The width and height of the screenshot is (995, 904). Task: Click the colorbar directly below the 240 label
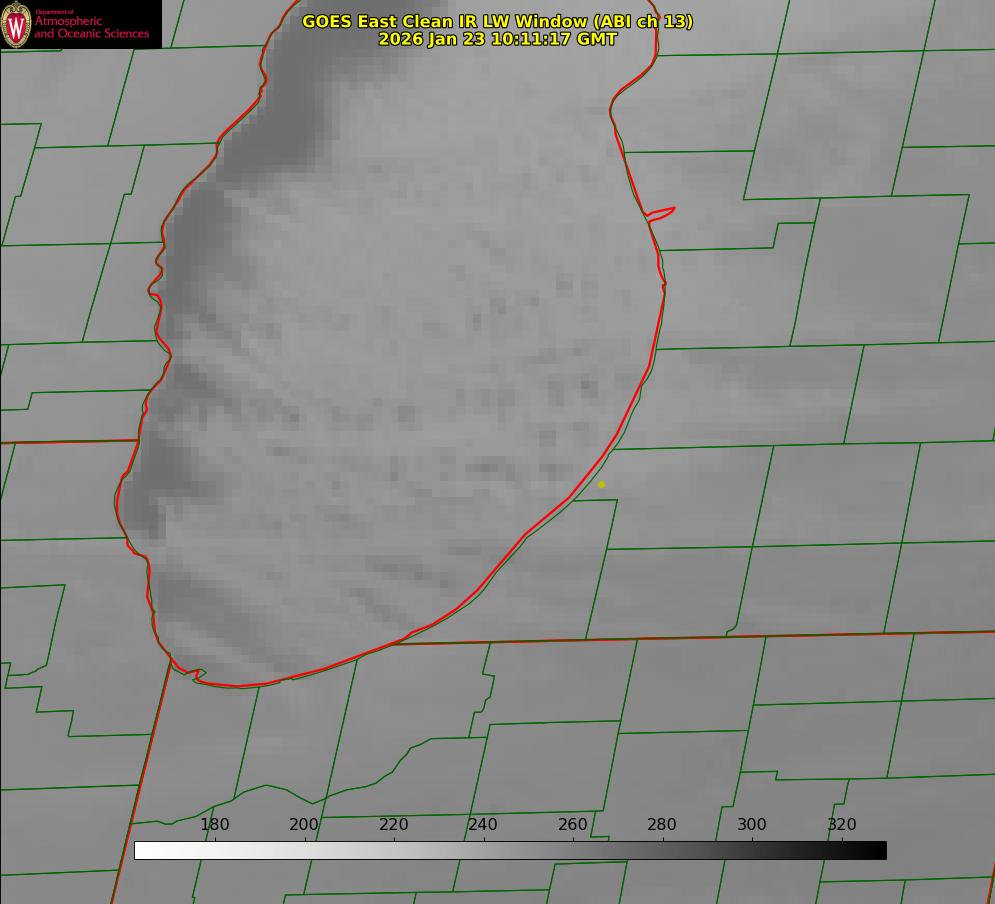click(x=483, y=850)
